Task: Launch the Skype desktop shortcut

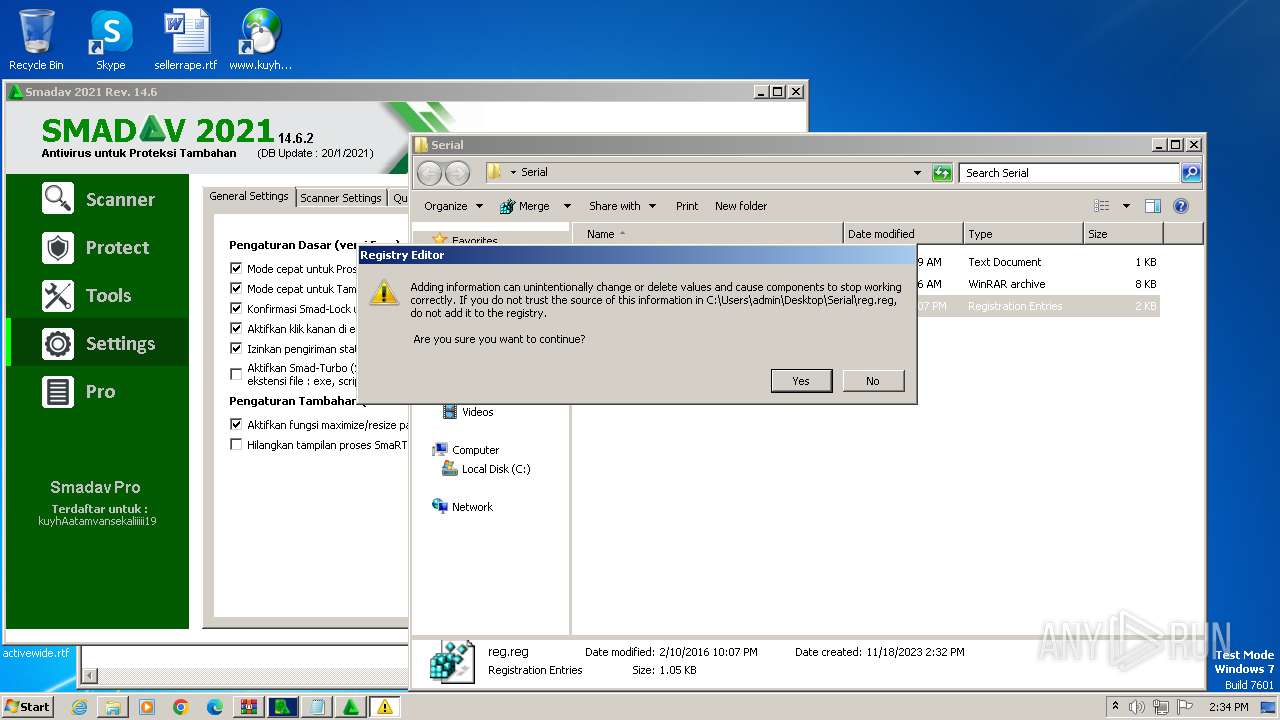Action: [x=111, y=40]
